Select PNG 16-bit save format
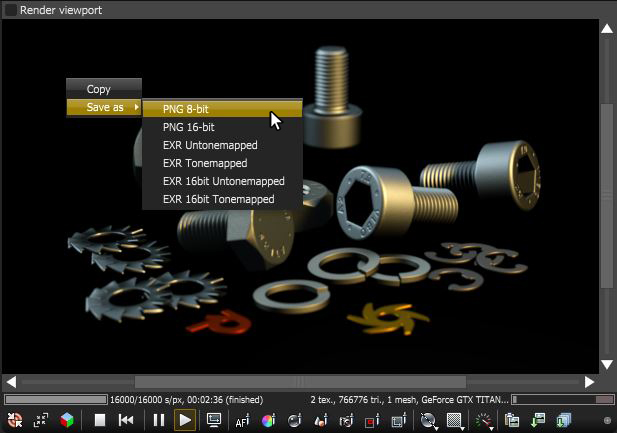 (x=222, y=127)
